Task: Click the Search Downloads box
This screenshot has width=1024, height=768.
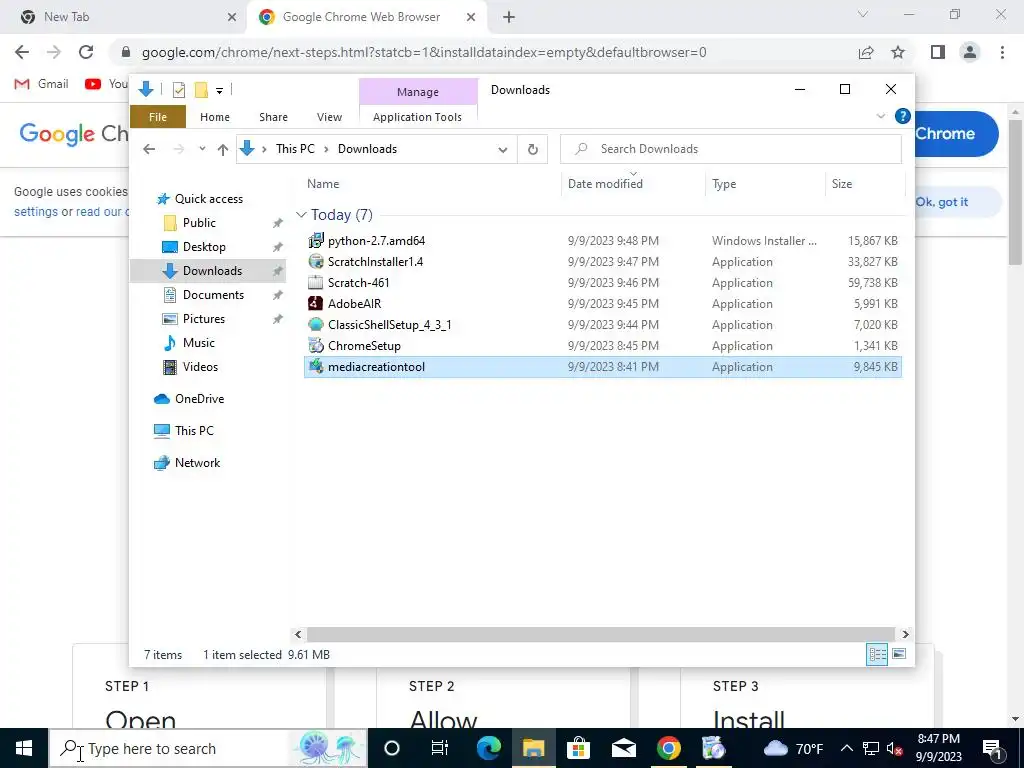Action: point(731,149)
